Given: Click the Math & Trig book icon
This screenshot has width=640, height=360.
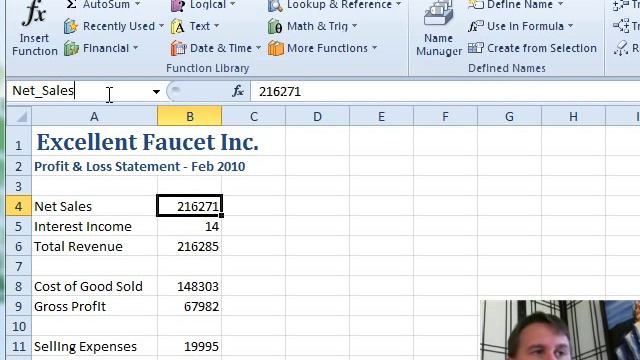Looking at the screenshot, I should point(275,27).
